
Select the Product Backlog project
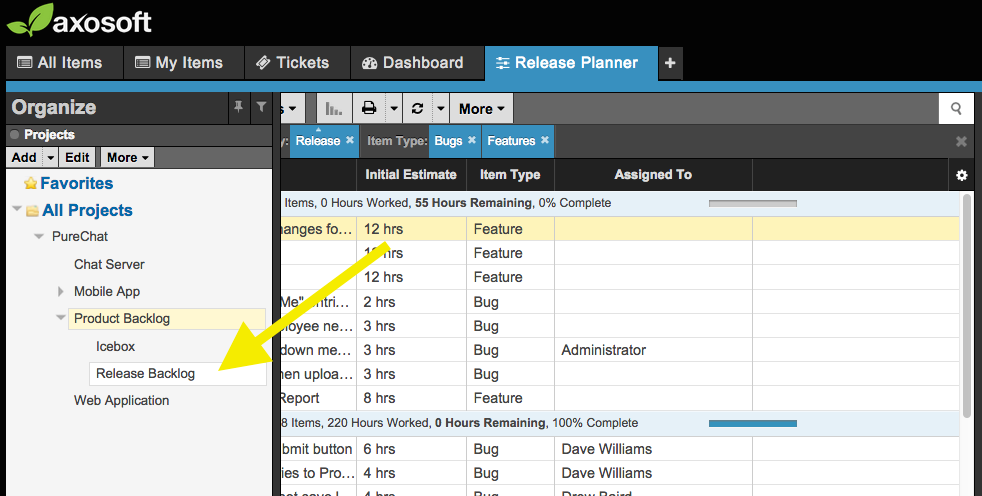click(167, 318)
